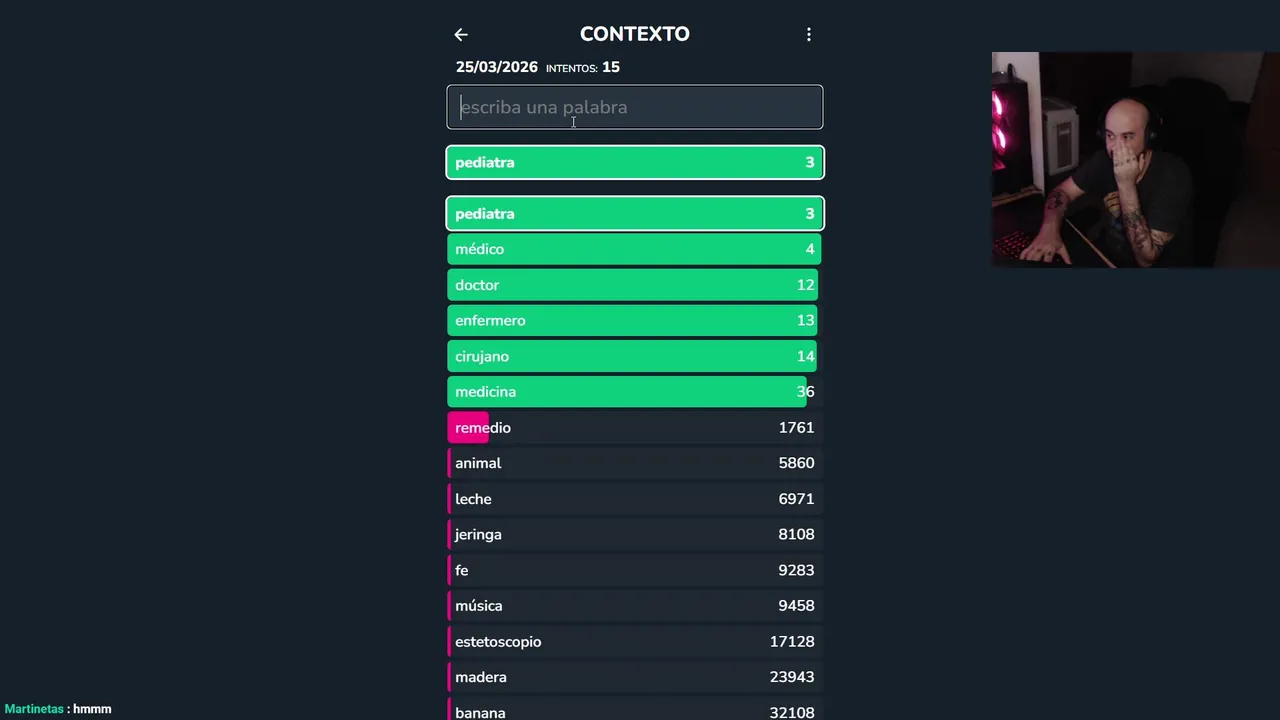Click the jeringa guess row
The height and width of the screenshot is (720, 1280).
coord(635,534)
